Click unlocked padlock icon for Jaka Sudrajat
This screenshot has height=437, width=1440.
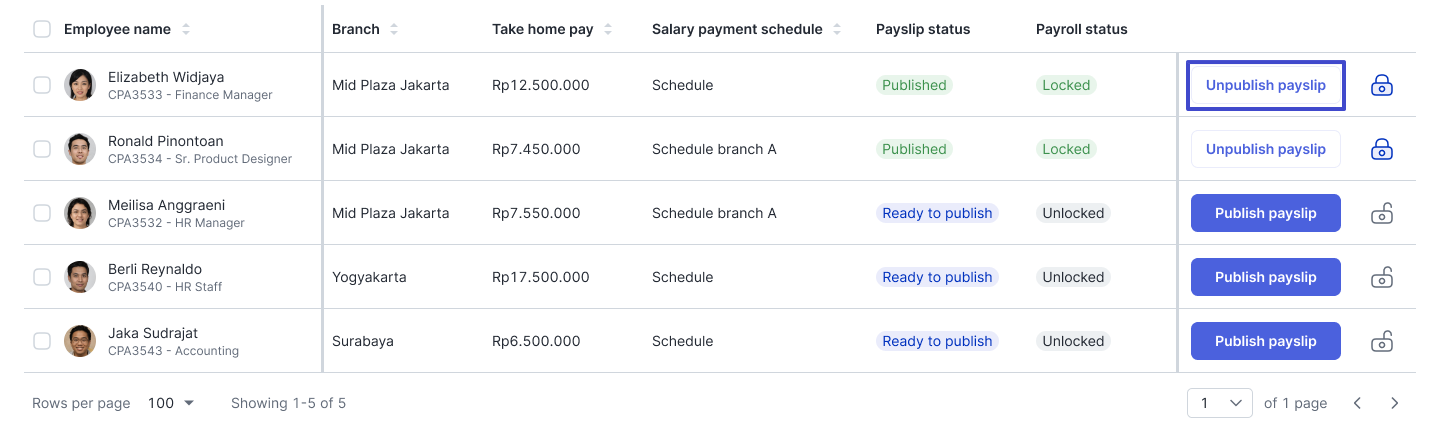(1382, 341)
